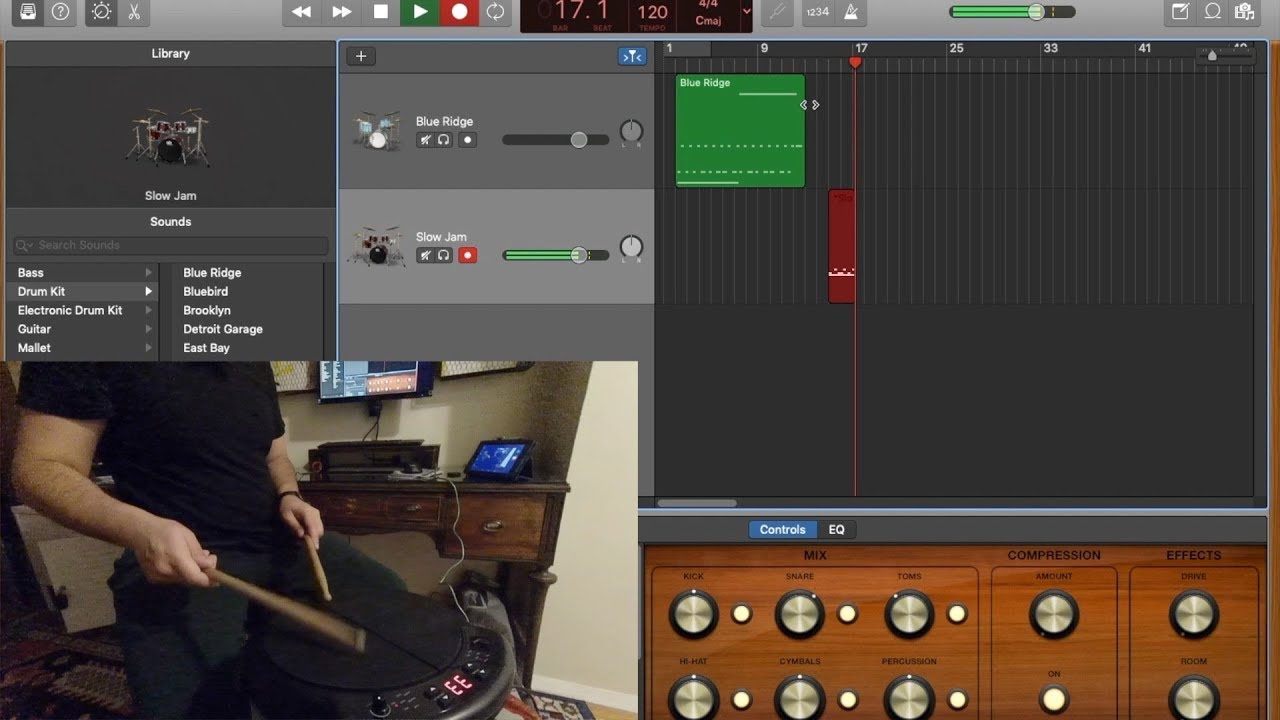1280x720 pixels.
Task: Toggle the blue Catch Playhead button
Action: tap(632, 57)
